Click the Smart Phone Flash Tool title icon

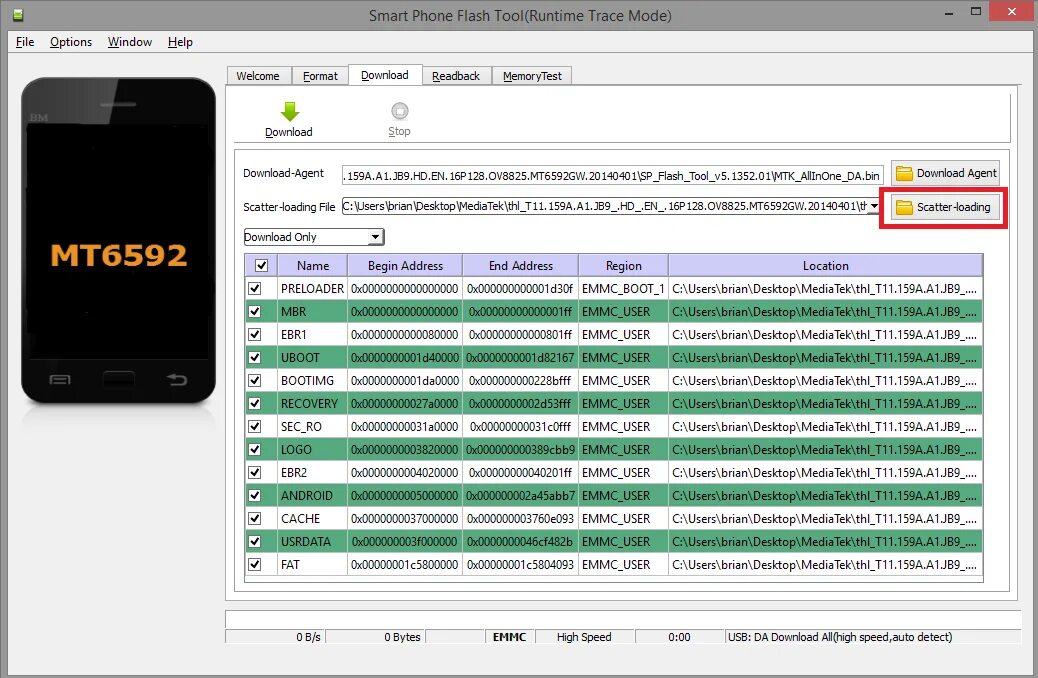[x=18, y=15]
